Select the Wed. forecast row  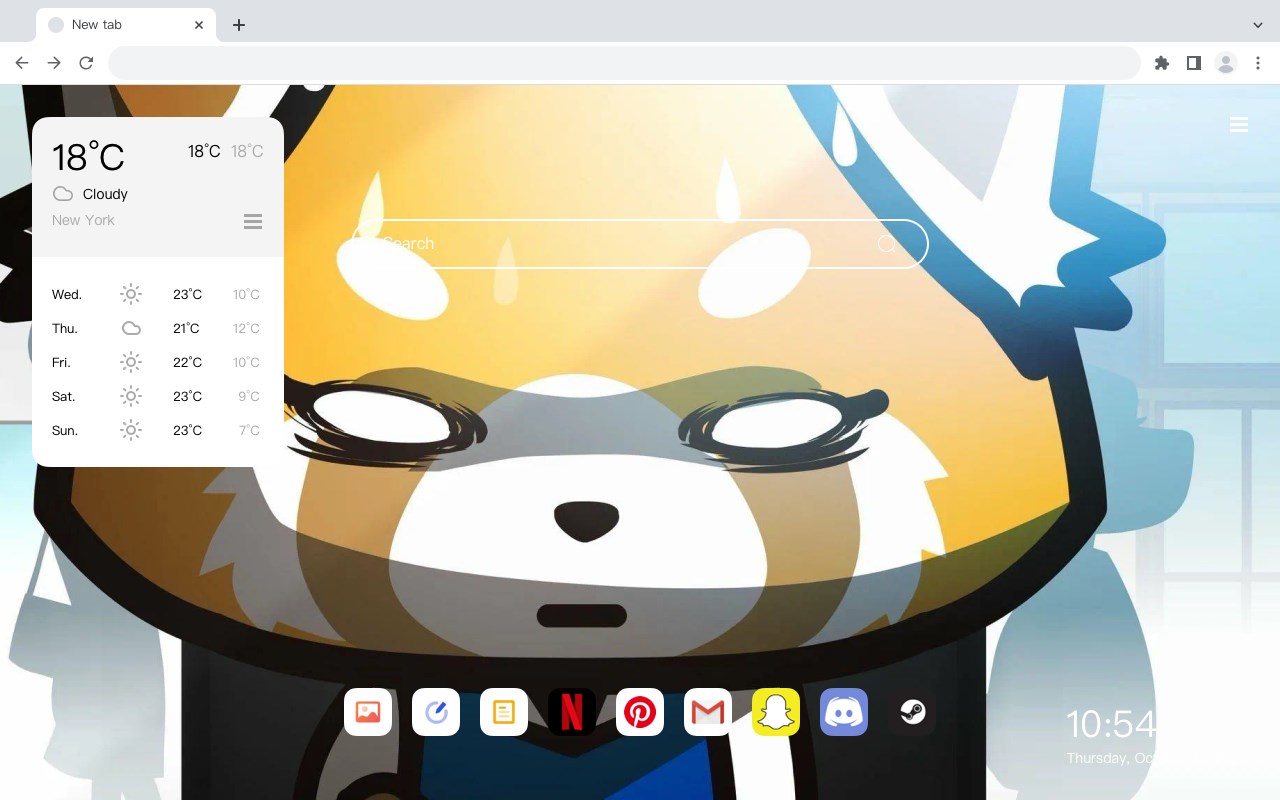[x=157, y=294]
